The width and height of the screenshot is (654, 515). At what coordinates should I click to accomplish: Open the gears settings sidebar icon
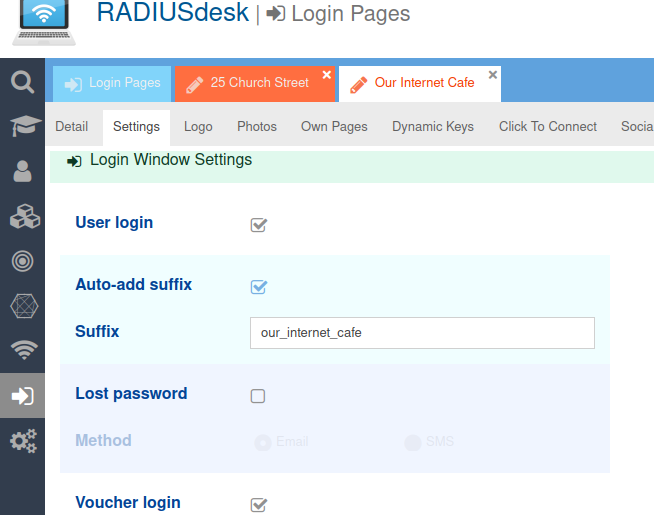[x=22, y=440]
